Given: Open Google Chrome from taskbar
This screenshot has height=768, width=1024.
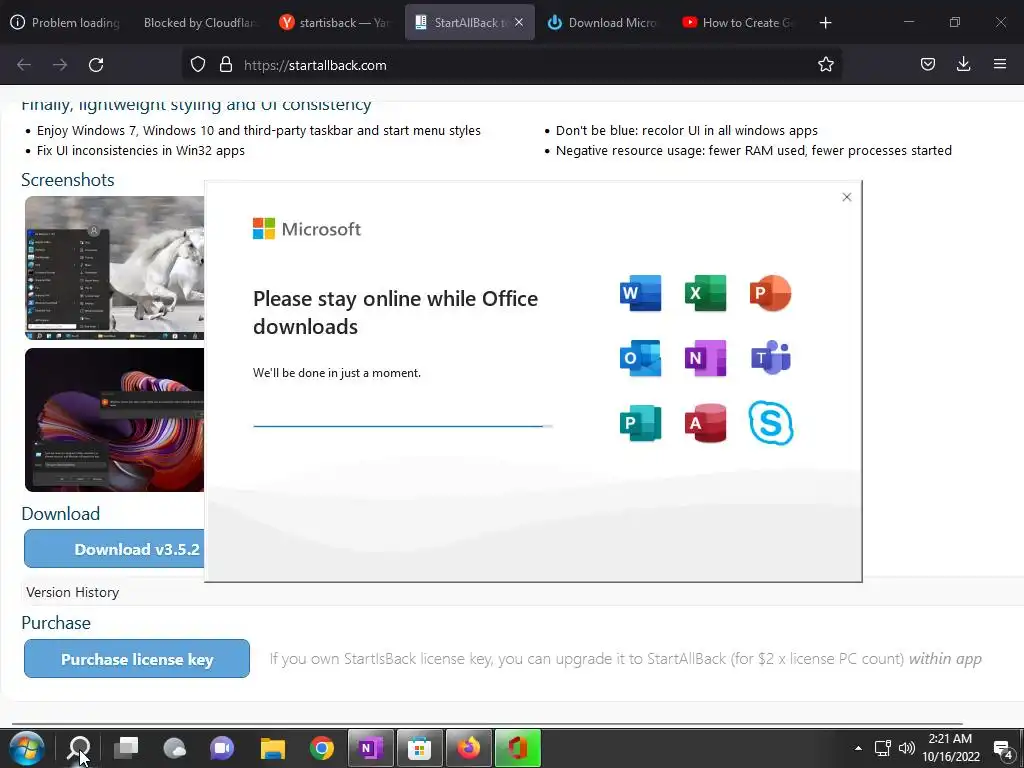Looking at the screenshot, I should [x=321, y=748].
